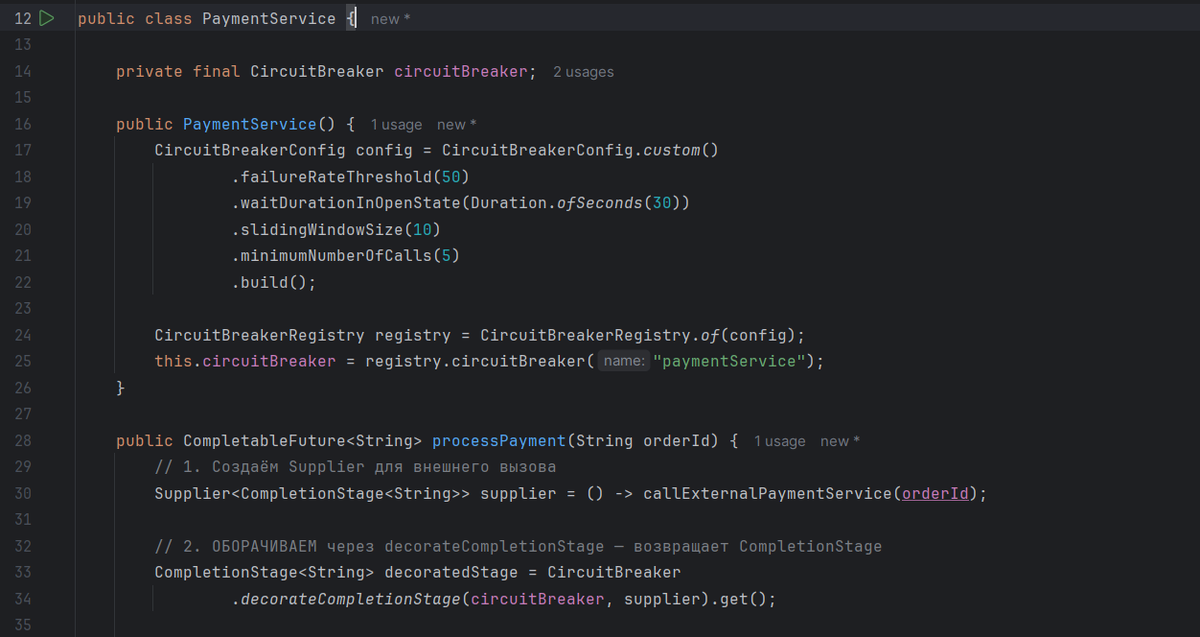
Task: Click line number 28 in the gutter
Action: tap(23, 440)
